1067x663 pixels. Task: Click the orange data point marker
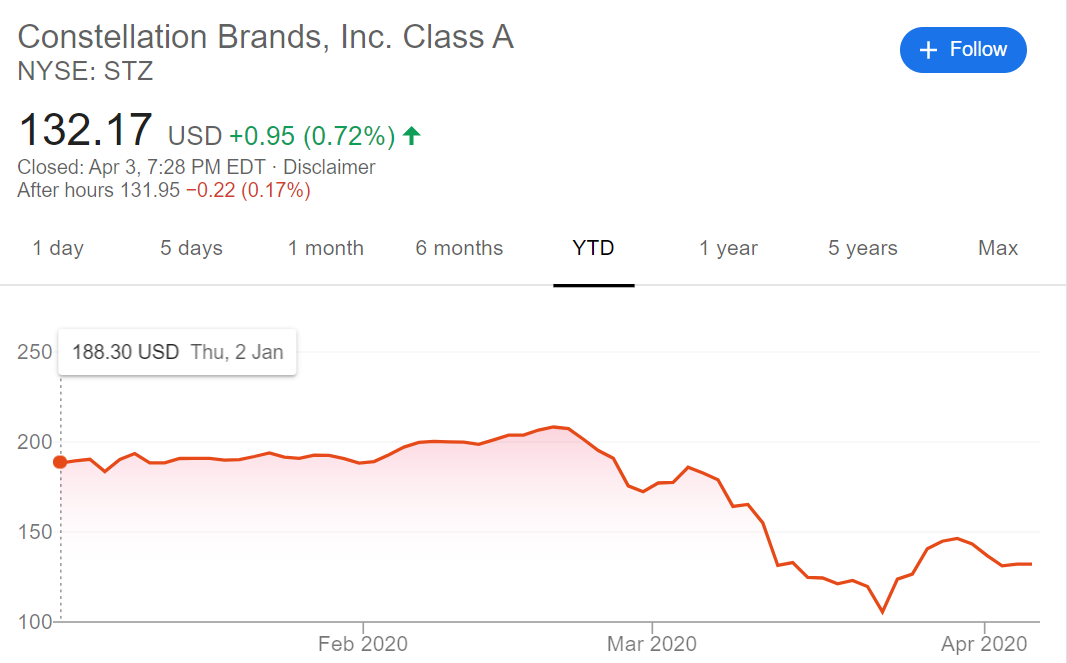coord(60,462)
